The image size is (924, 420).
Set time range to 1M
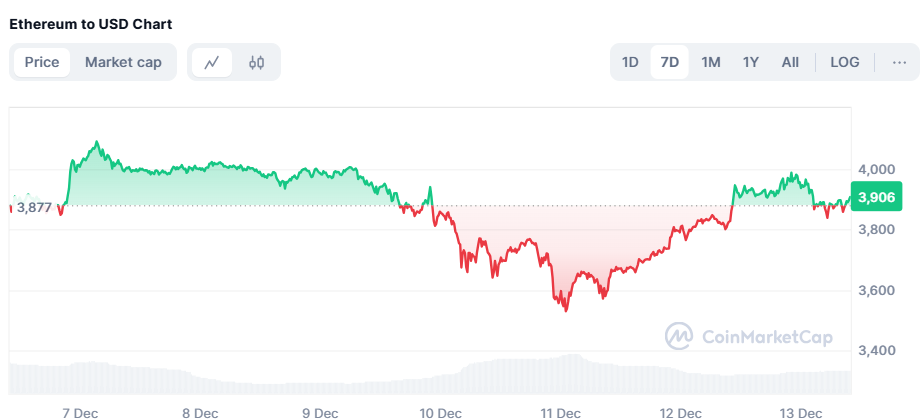coord(711,62)
